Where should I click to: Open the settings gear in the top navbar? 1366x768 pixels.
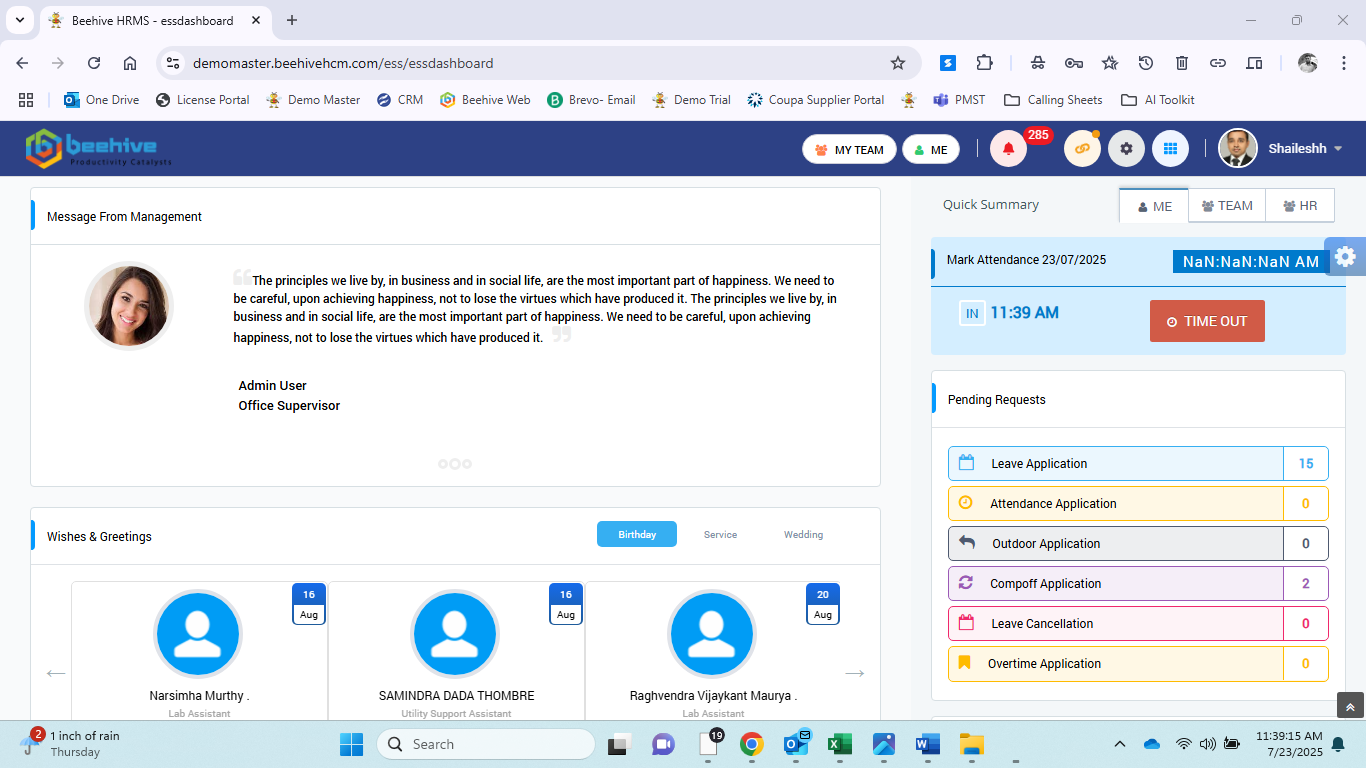1126,148
